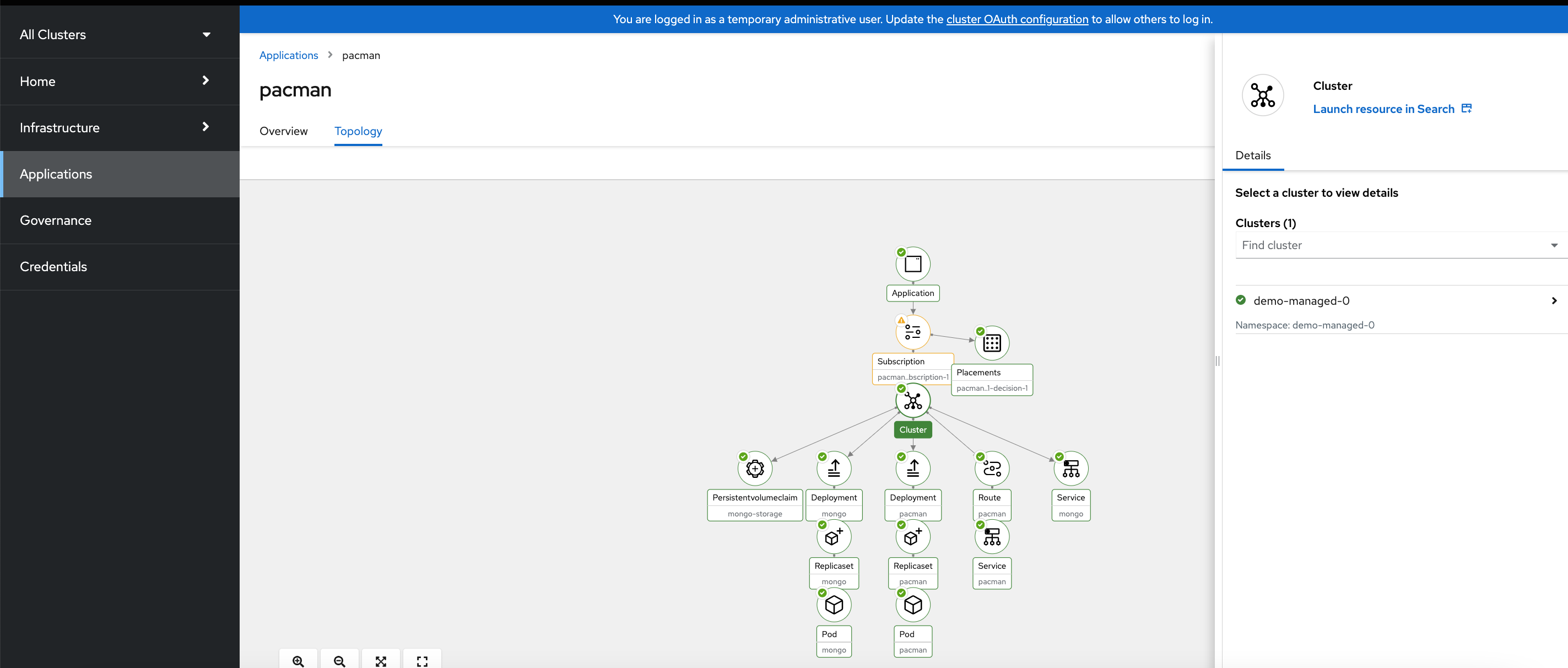Screen dimensions: 1568x668
Task: Select the Pod pacman node icon
Action: (912, 605)
